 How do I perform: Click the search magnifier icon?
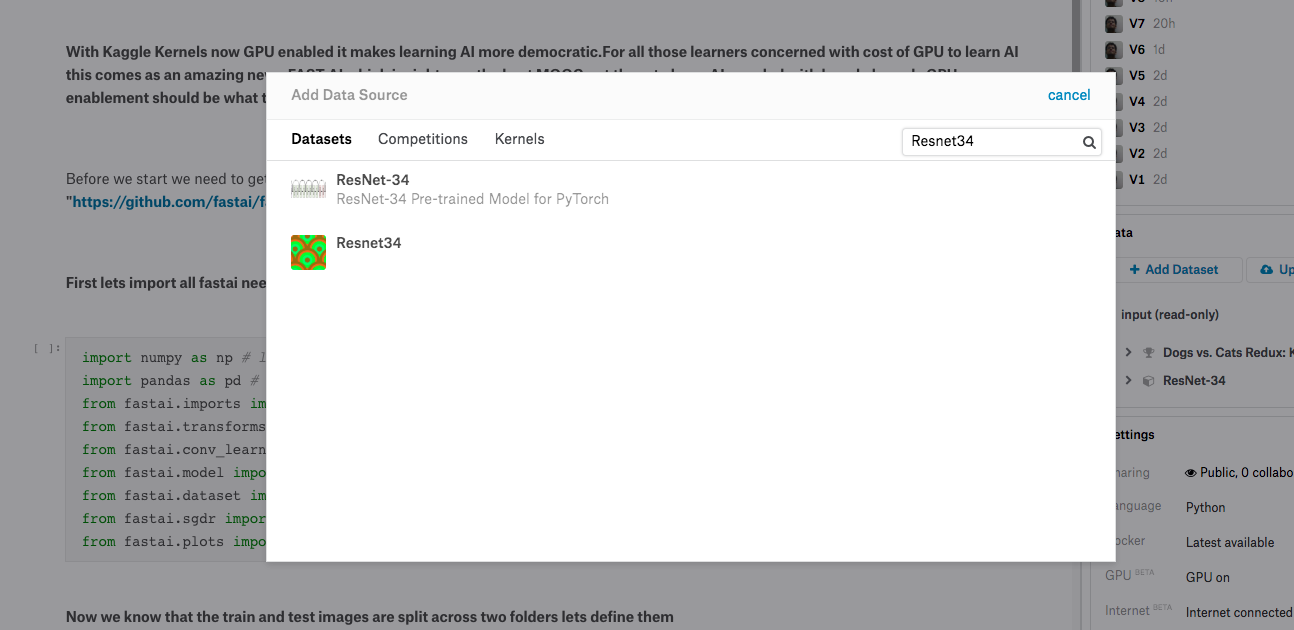[x=1089, y=142]
